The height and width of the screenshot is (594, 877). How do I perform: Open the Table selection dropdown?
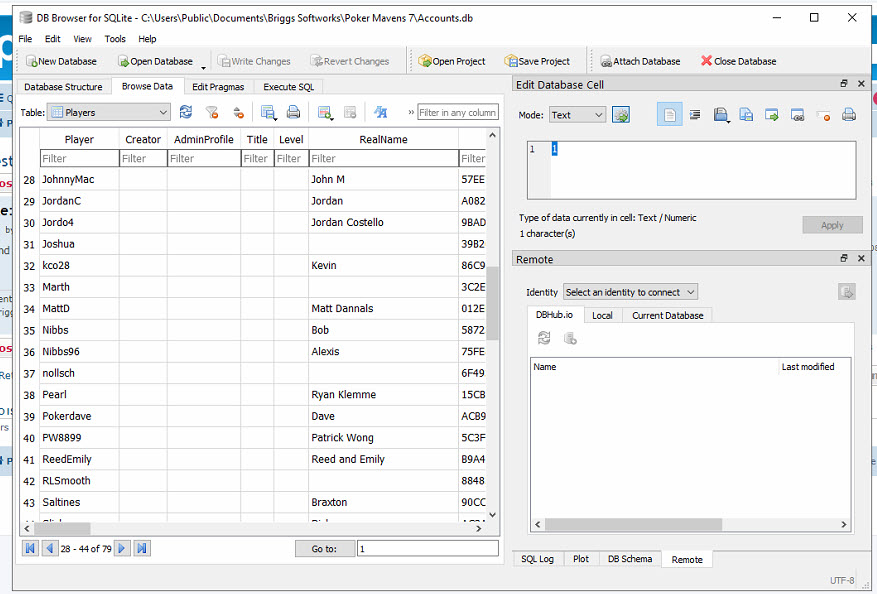(109, 113)
